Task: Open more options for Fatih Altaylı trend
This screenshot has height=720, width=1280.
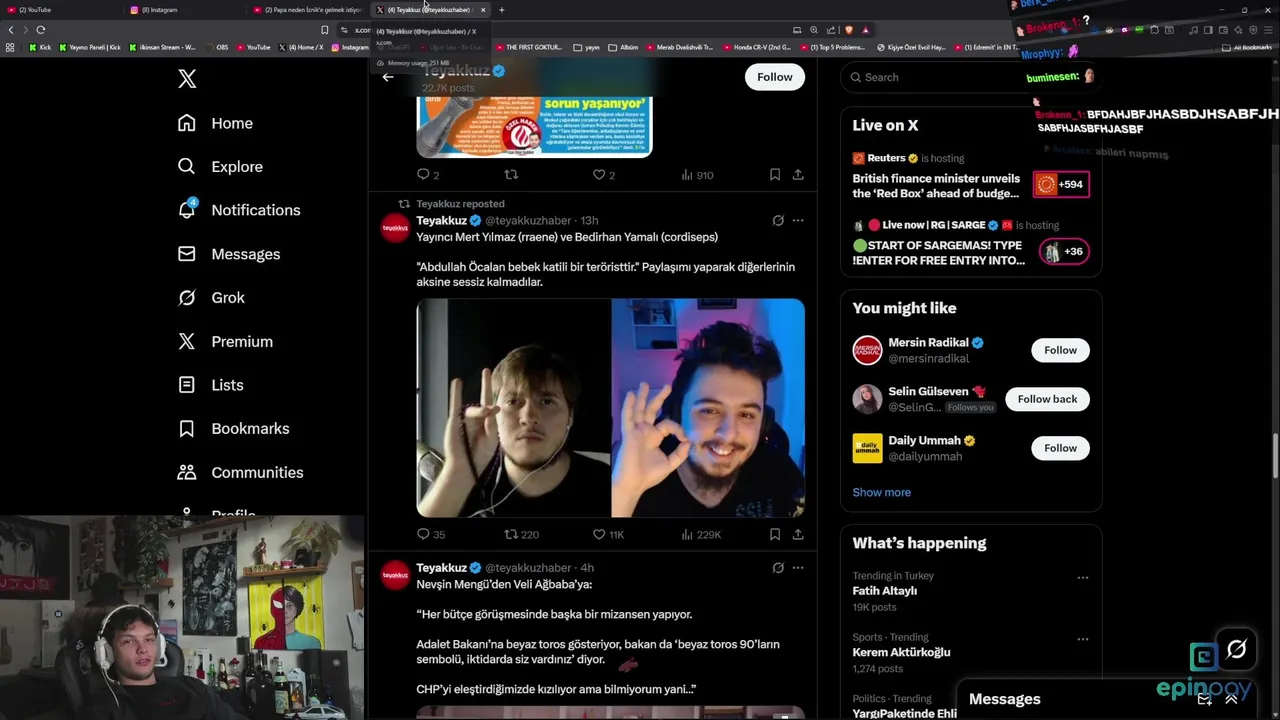Action: (1082, 578)
